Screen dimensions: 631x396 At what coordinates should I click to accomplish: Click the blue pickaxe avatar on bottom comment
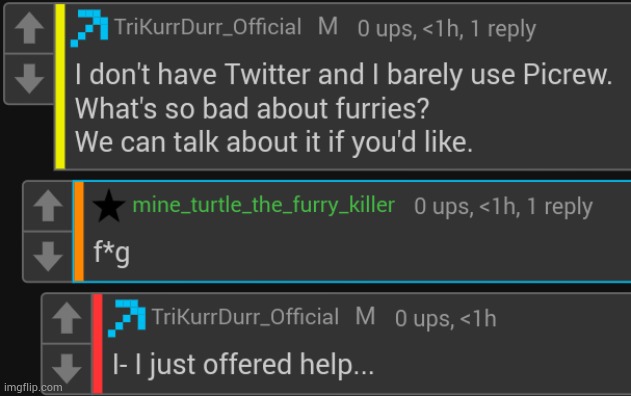click(127, 318)
